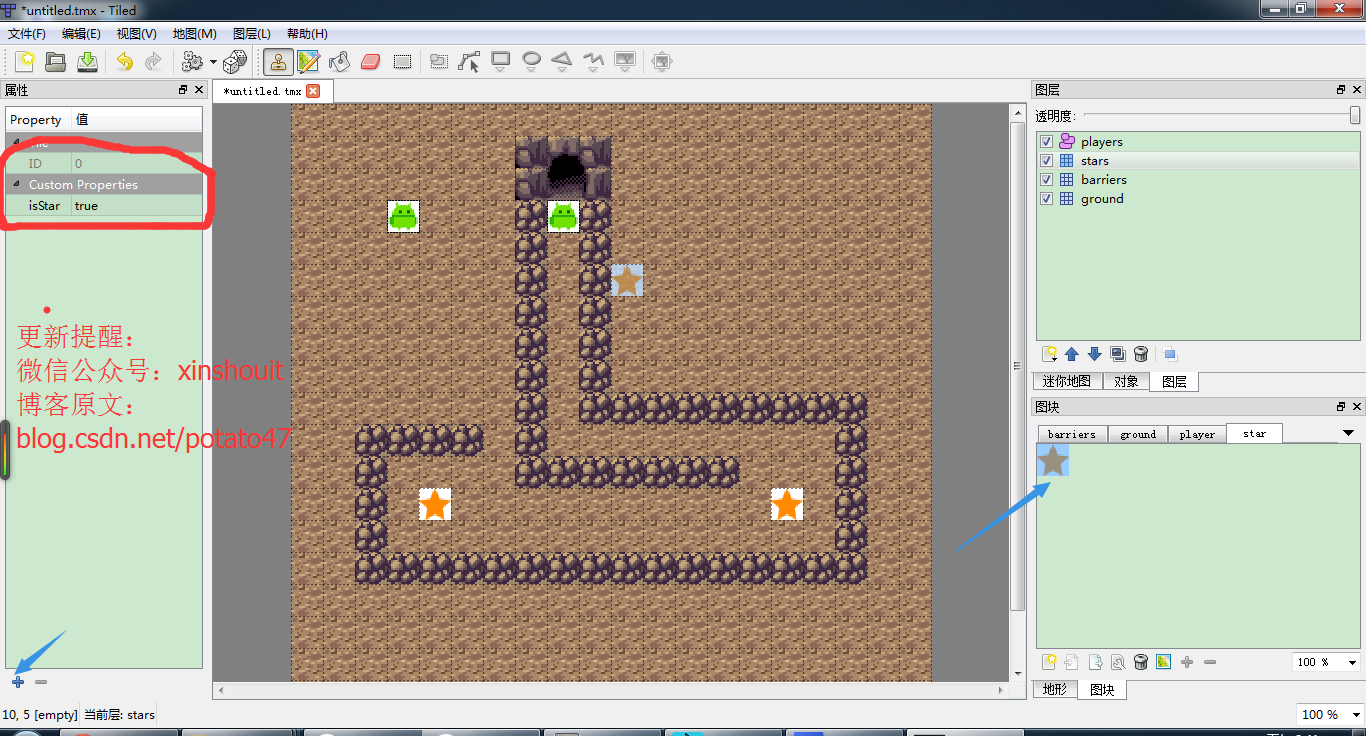1366x736 pixels.
Task: Toggle stars layer visibility checkbox
Action: [x=1047, y=161]
